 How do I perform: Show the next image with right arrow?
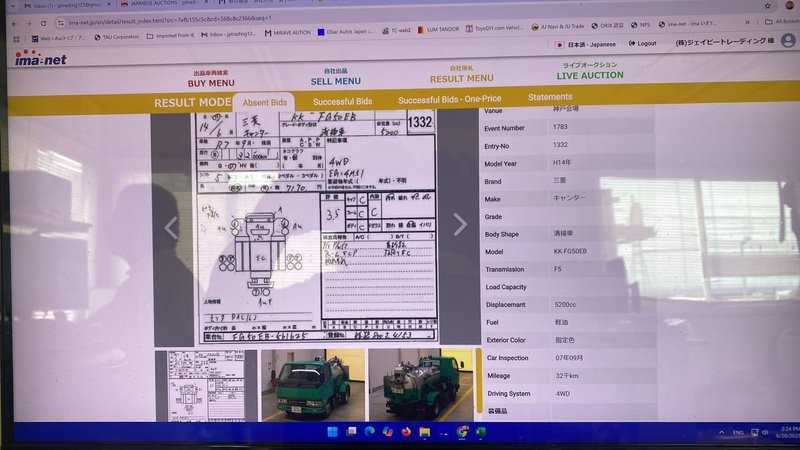point(459,225)
